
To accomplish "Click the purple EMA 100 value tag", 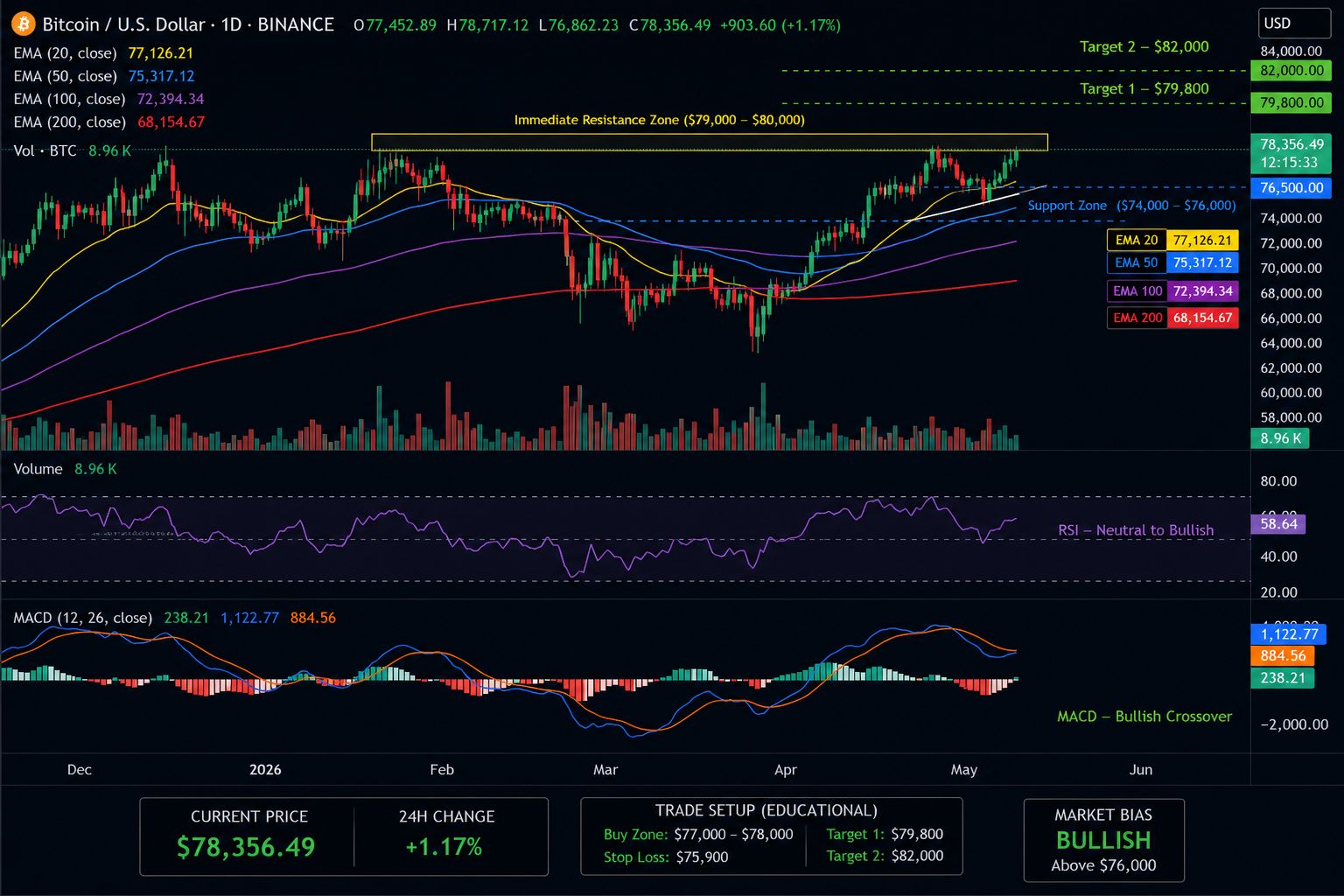I will pos(1172,291).
